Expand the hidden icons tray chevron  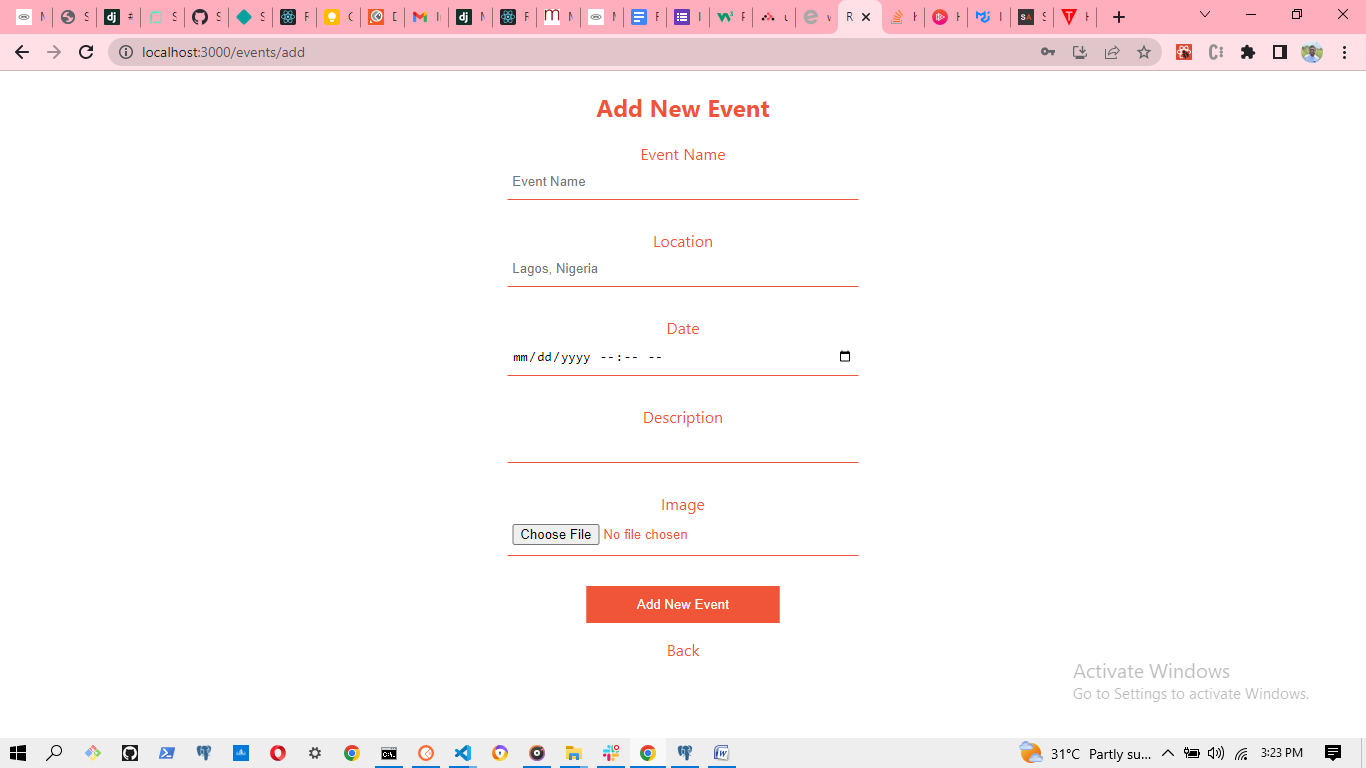(1167, 753)
